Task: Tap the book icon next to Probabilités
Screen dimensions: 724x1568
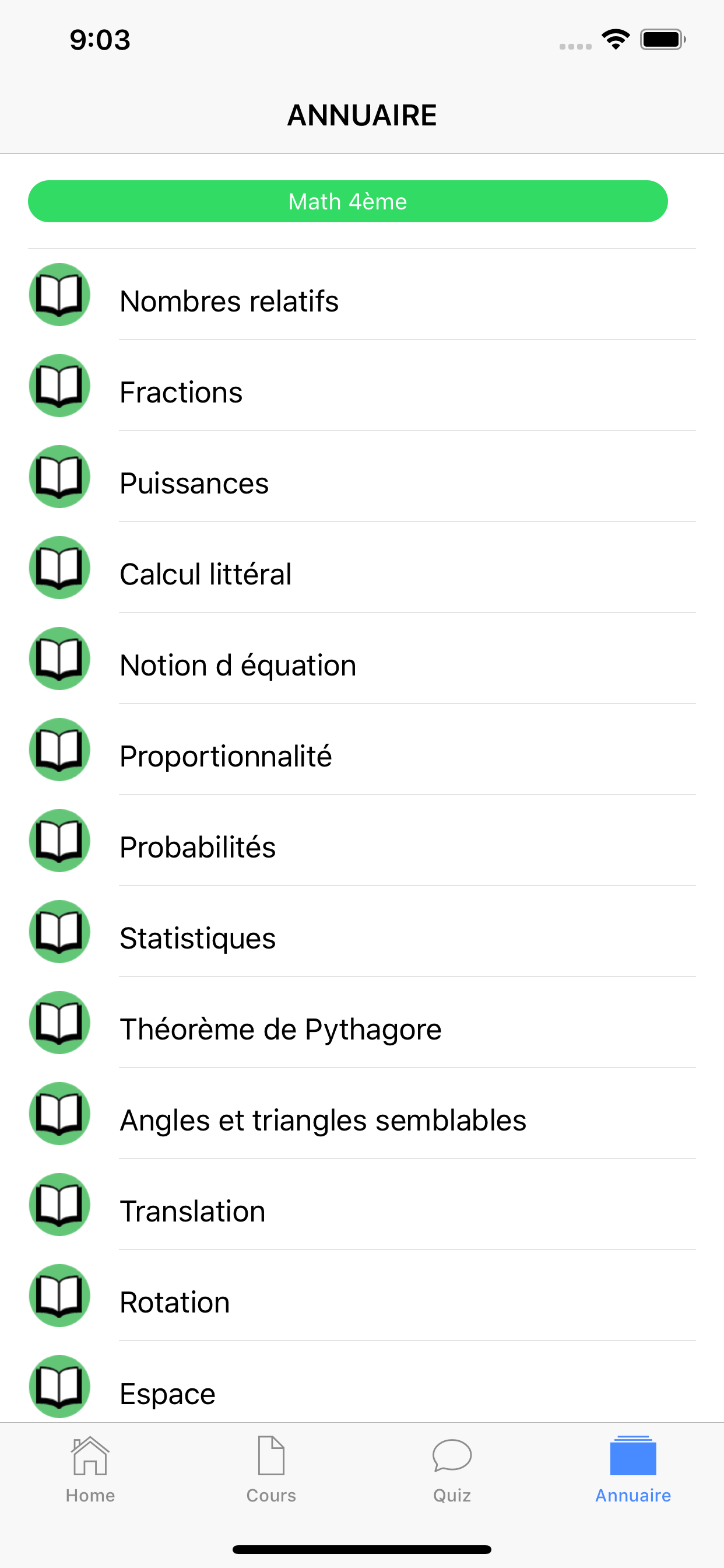Action: click(59, 841)
